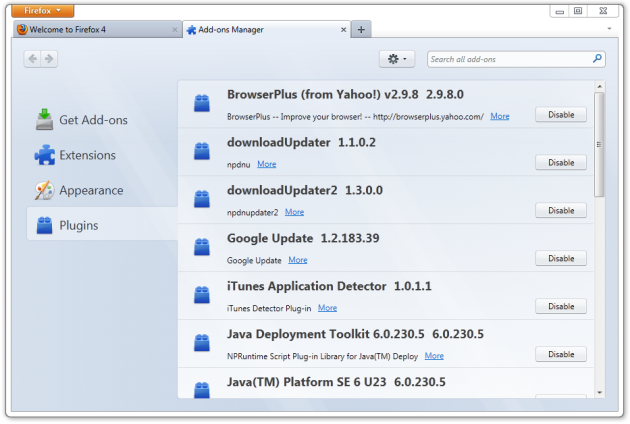The width and height of the screenshot is (630, 424).
Task: Select the downloadUpdater2 1.3.0.0 title
Action: 305,190
